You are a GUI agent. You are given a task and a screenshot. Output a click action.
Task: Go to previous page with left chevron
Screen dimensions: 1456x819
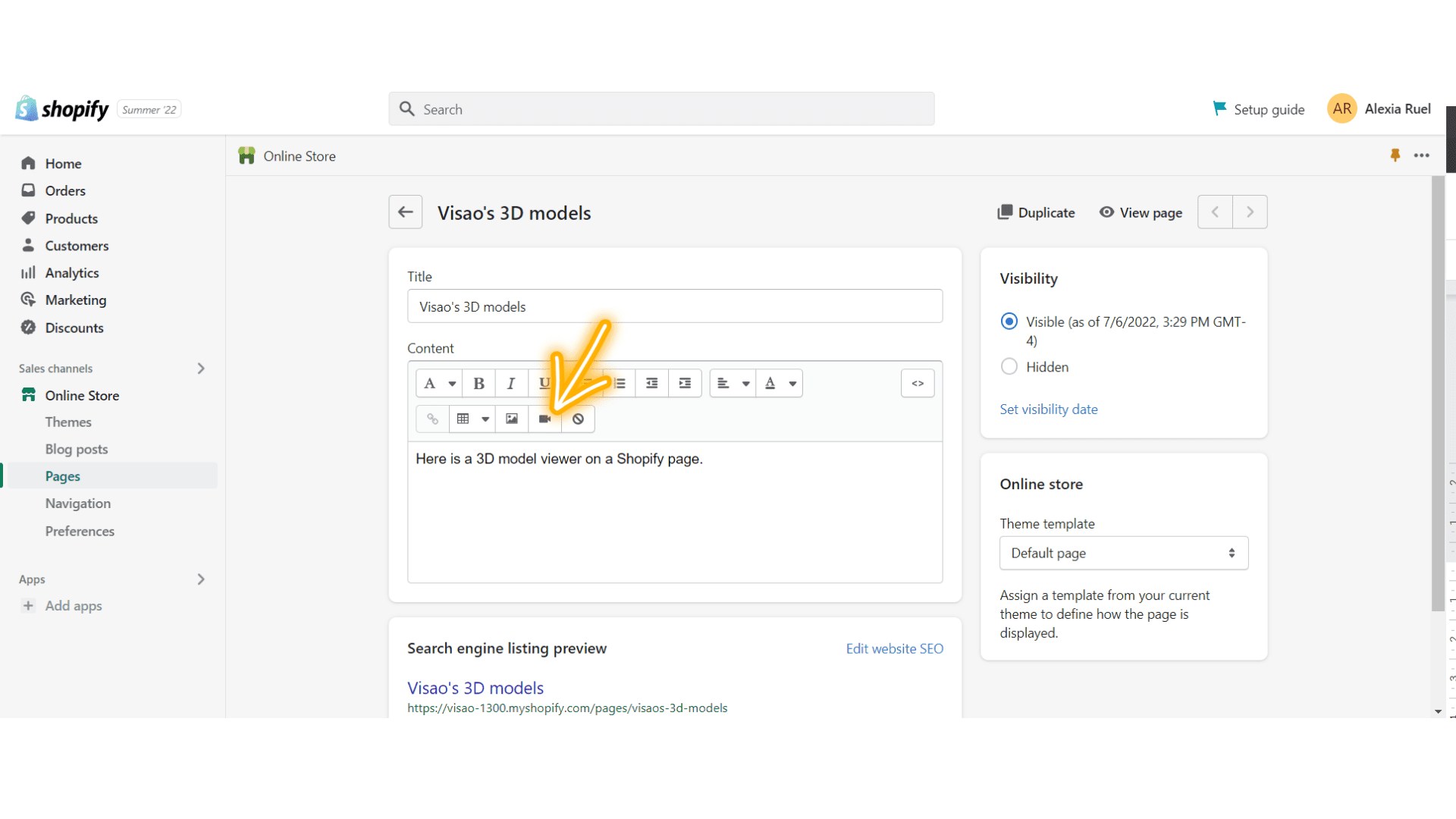pyautogui.click(x=1215, y=212)
